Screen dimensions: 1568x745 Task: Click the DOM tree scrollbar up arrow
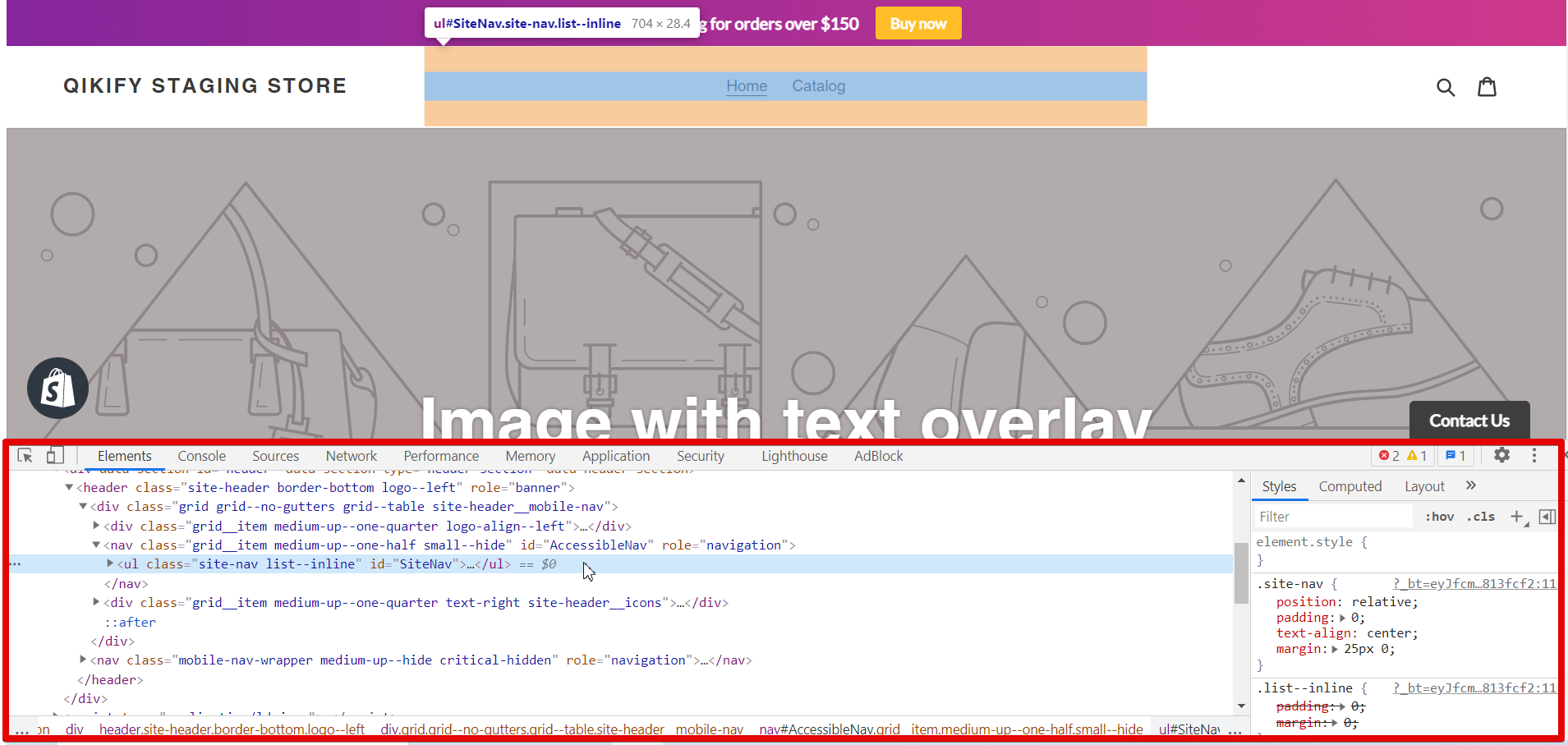pyautogui.click(x=1241, y=480)
